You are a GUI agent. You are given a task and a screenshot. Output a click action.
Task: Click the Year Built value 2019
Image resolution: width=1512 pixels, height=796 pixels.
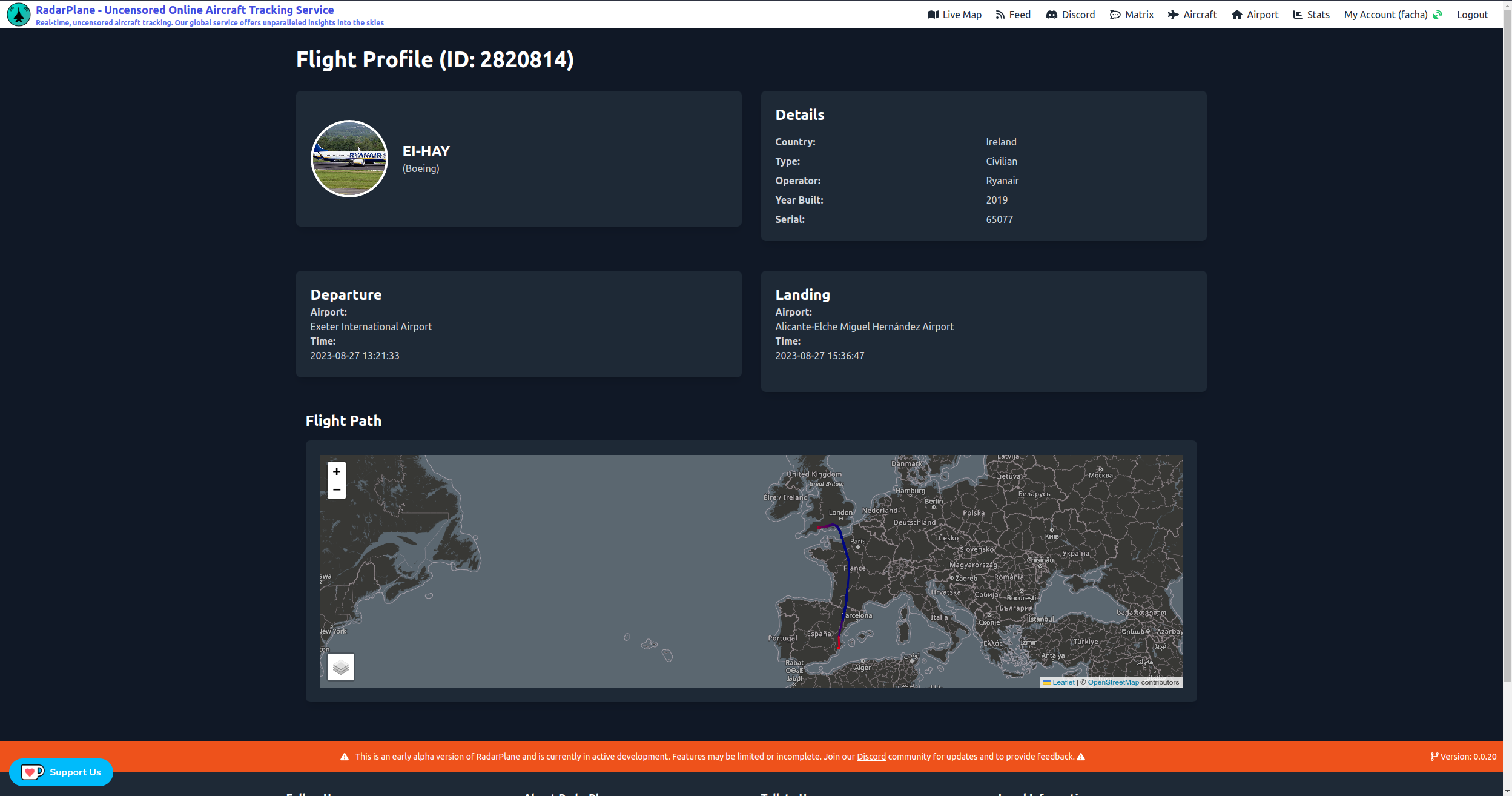pos(997,200)
